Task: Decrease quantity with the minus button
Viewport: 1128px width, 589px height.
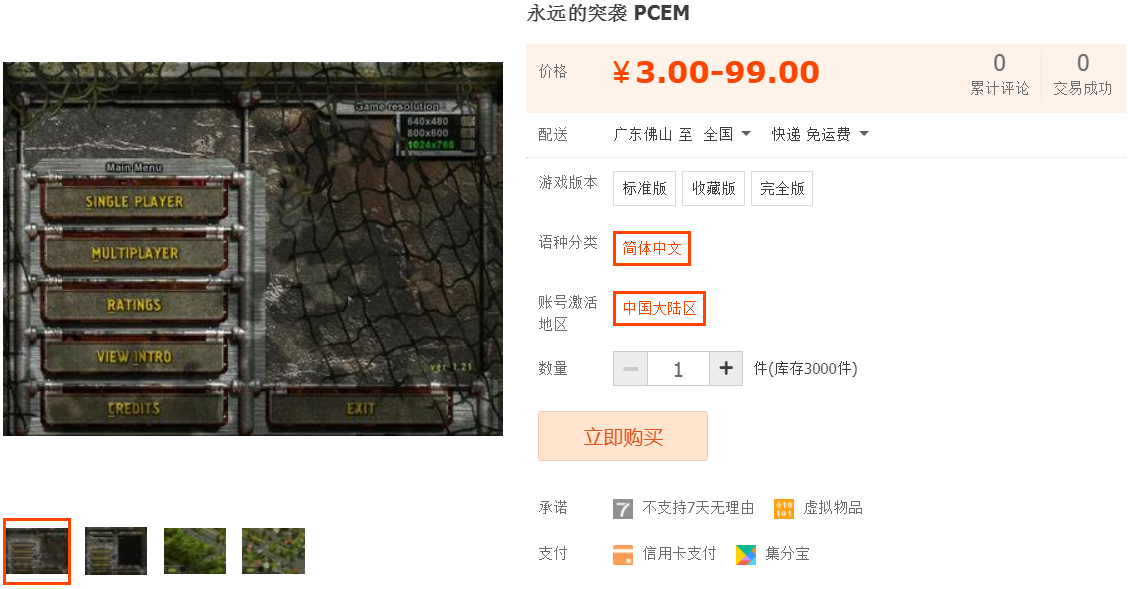Action: 630,369
